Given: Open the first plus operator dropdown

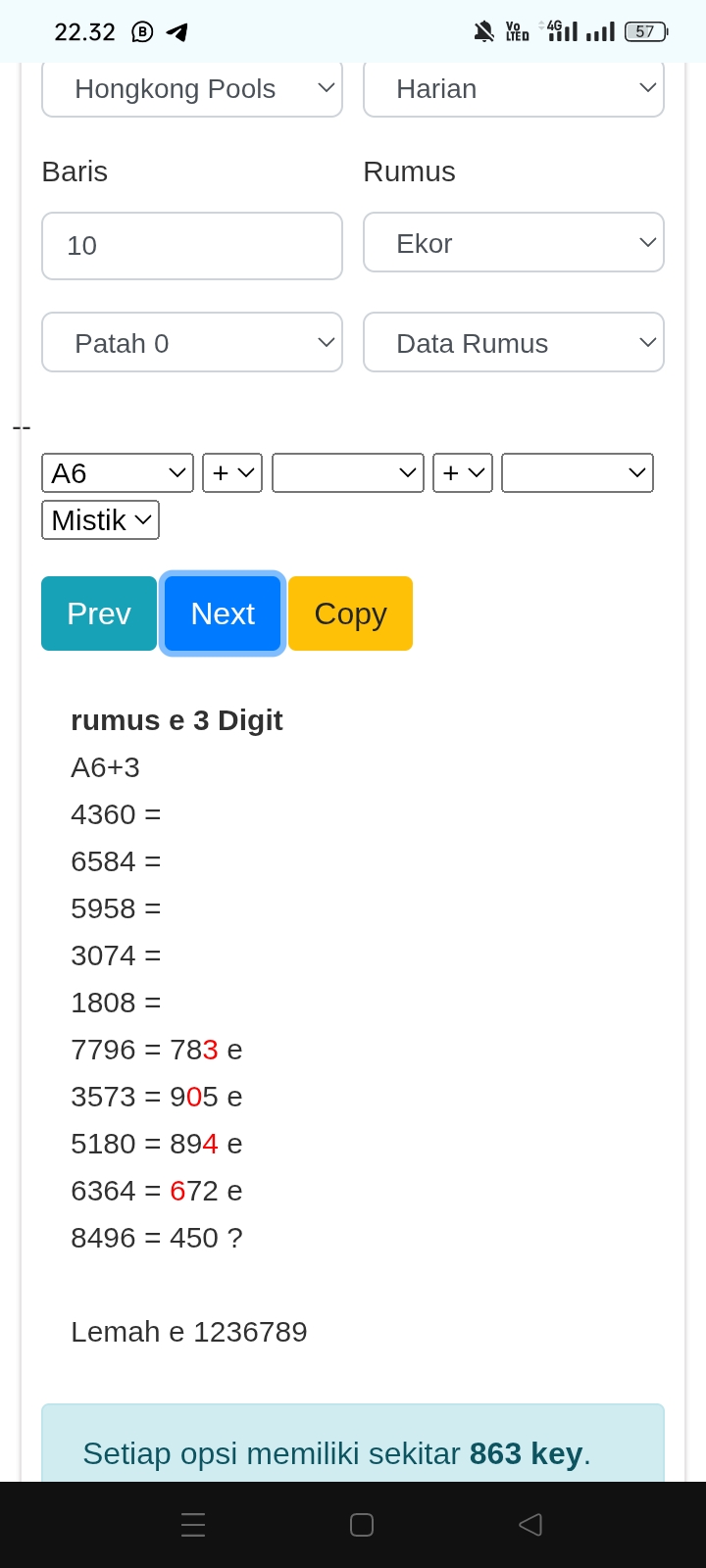Looking at the screenshot, I should point(232,472).
